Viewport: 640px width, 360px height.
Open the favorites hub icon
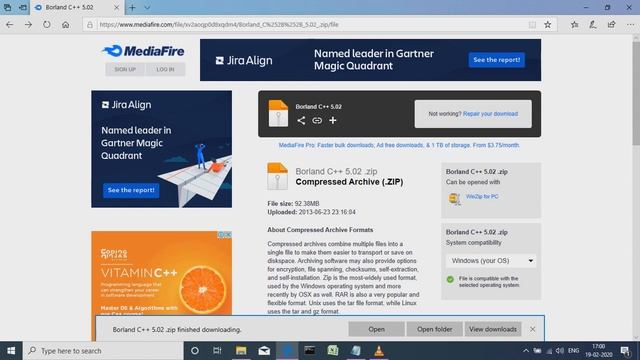pos(575,24)
